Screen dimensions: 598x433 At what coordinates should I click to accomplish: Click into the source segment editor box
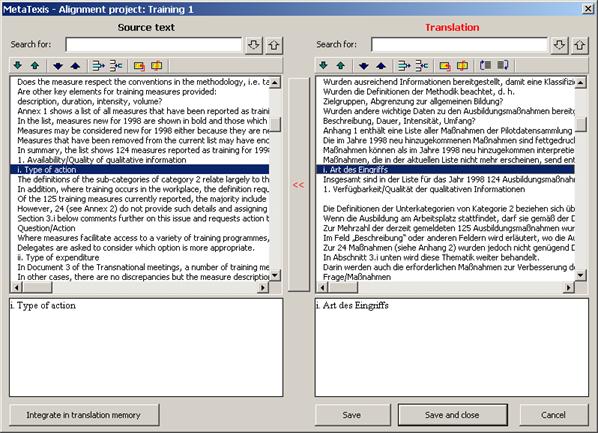click(146, 348)
